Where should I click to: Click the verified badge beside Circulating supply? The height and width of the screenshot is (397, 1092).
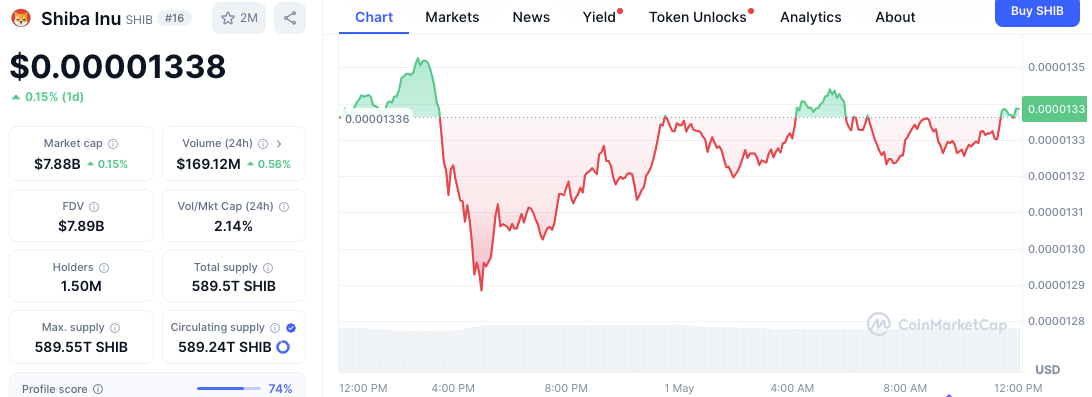pyautogui.click(x=291, y=327)
